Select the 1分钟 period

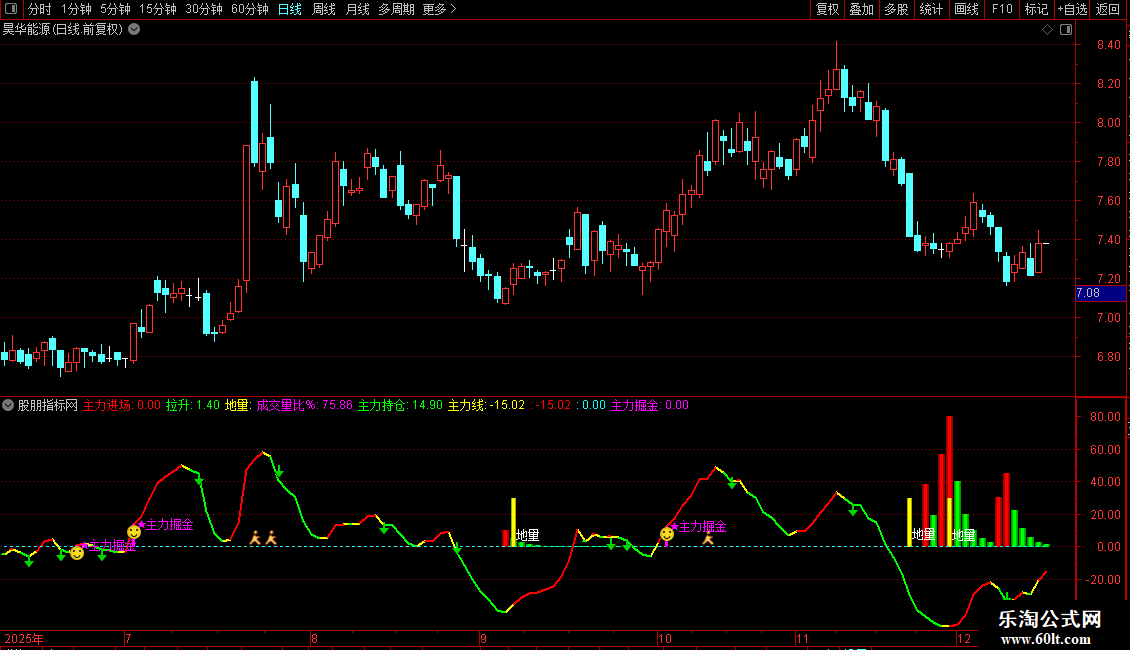(76, 9)
